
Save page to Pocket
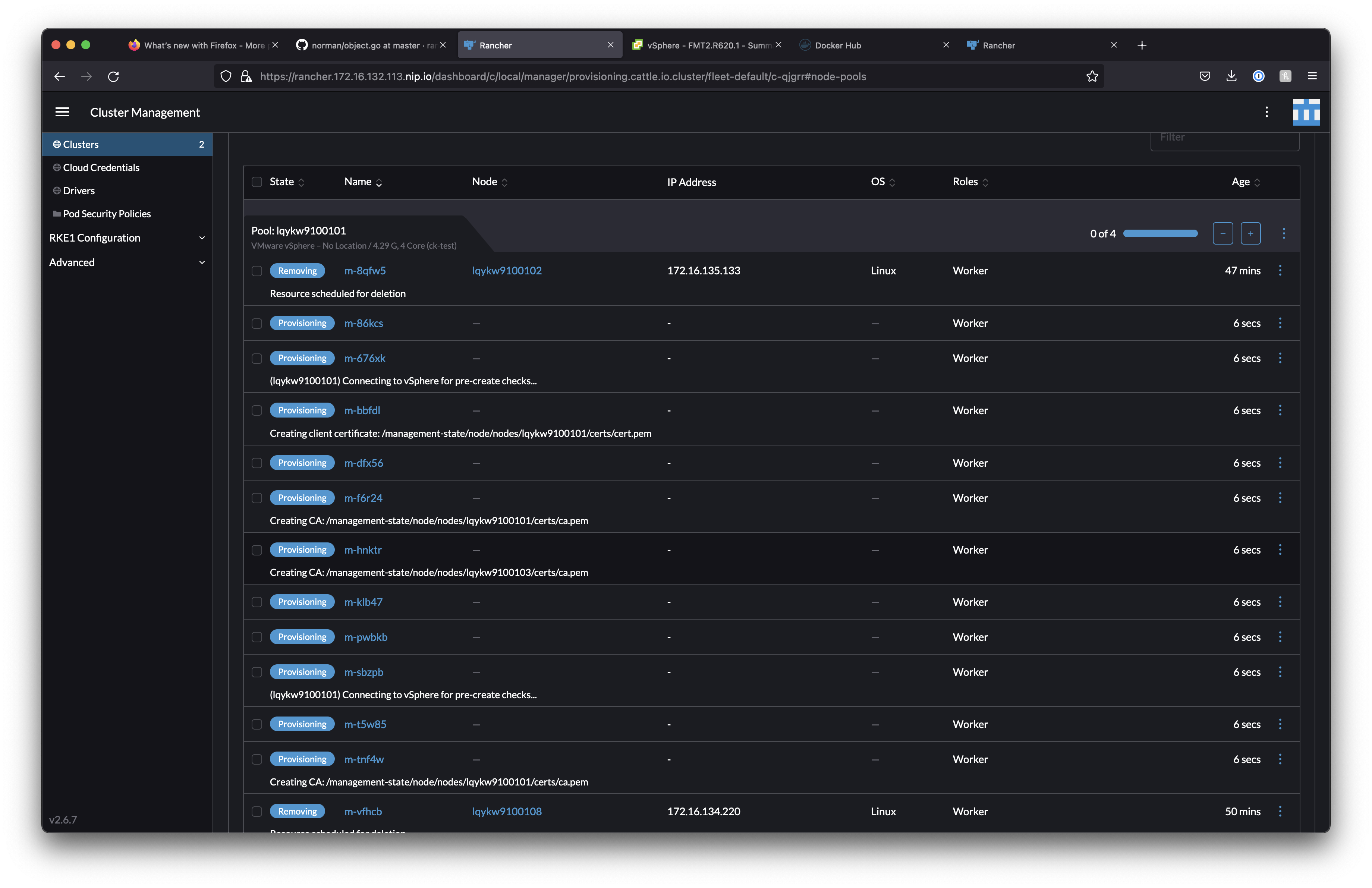coord(1205,76)
